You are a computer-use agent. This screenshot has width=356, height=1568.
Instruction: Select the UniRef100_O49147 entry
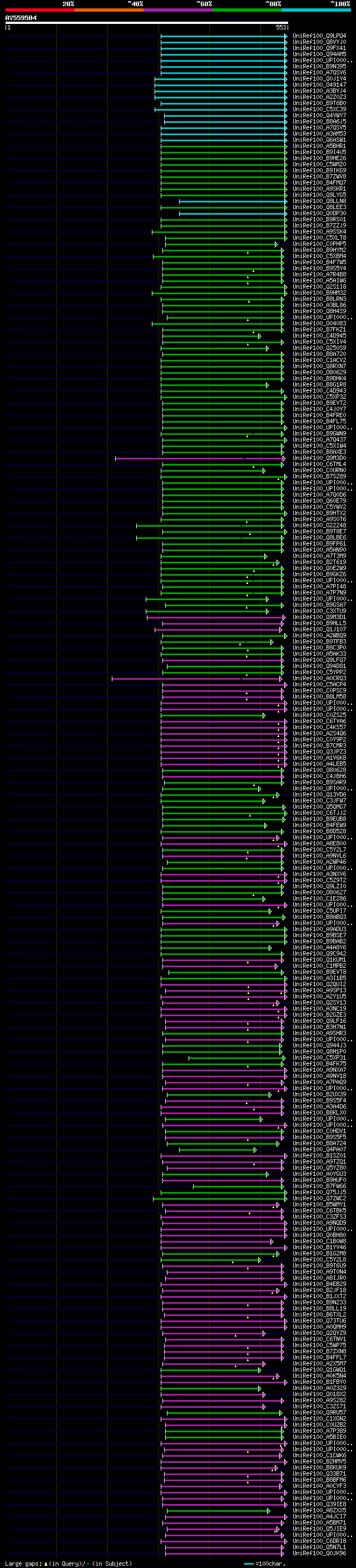pyautogui.click(x=319, y=85)
